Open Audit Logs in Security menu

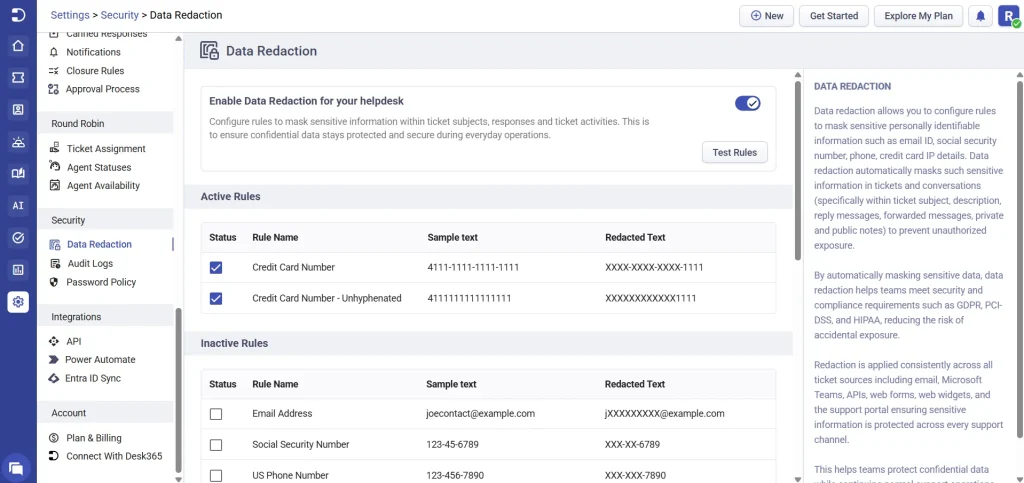point(89,263)
